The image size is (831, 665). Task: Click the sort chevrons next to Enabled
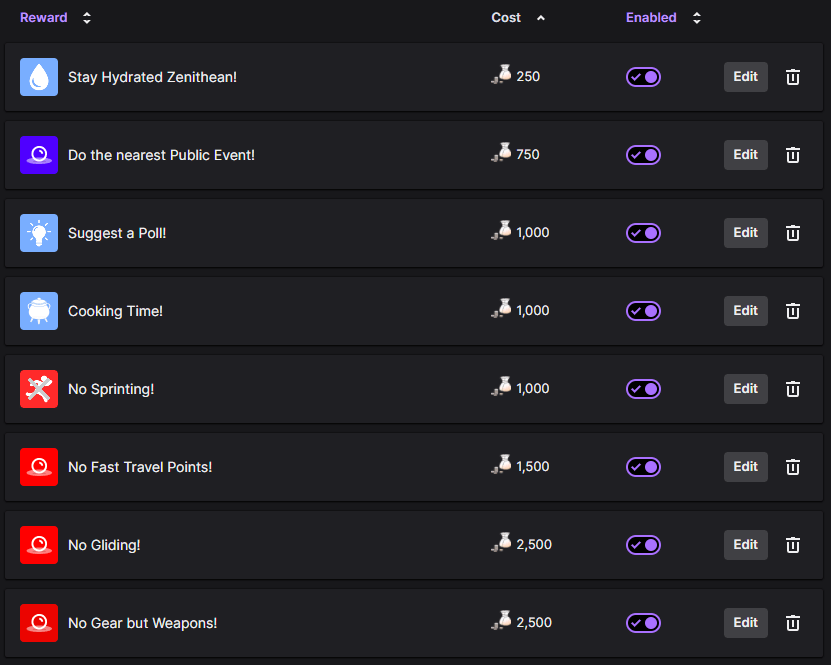[x=696, y=17]
